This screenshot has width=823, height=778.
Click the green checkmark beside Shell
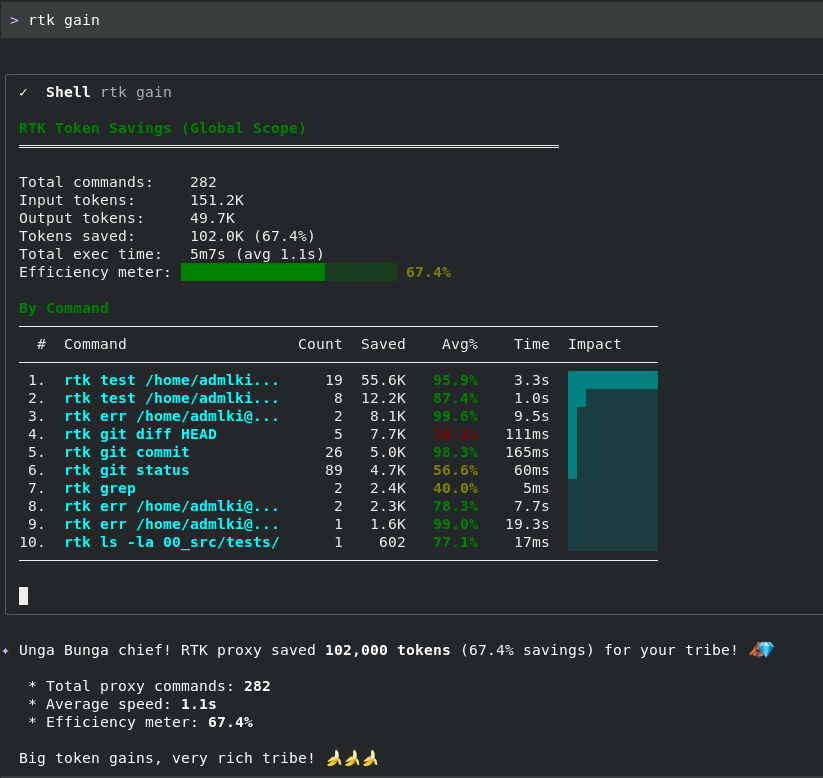(23, 92)
